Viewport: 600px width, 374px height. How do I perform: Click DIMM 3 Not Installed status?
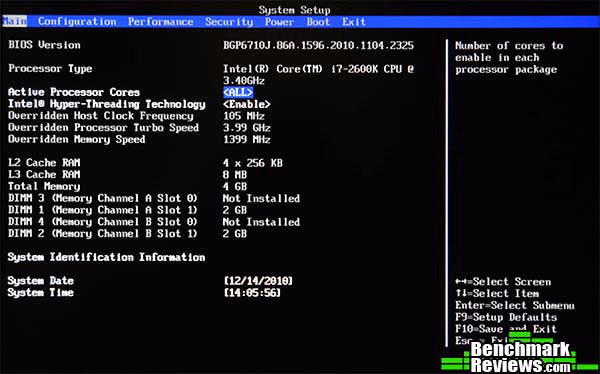coord(261,199)
